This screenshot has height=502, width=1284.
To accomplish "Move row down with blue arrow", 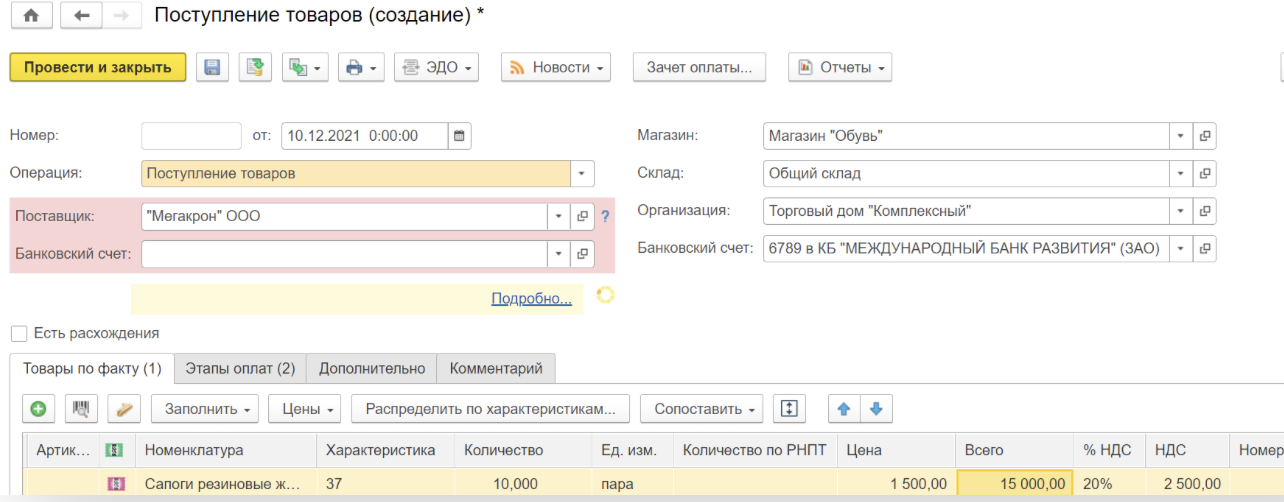I will (x=875, y=408).
